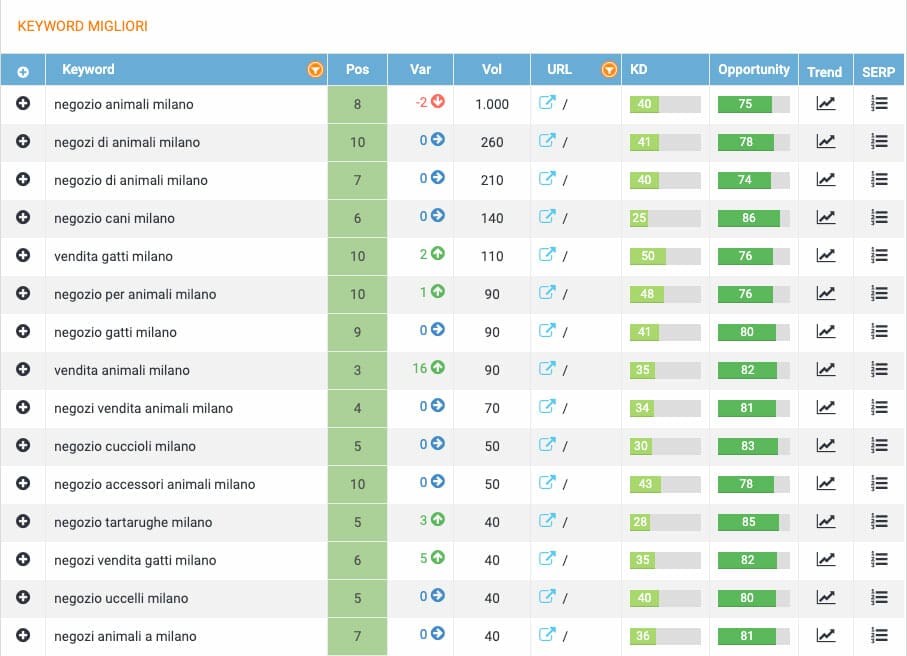The image size is (907, 656).
Task: Open URL link icon for negozio cuccioli milano
Action: coord(547,444)
